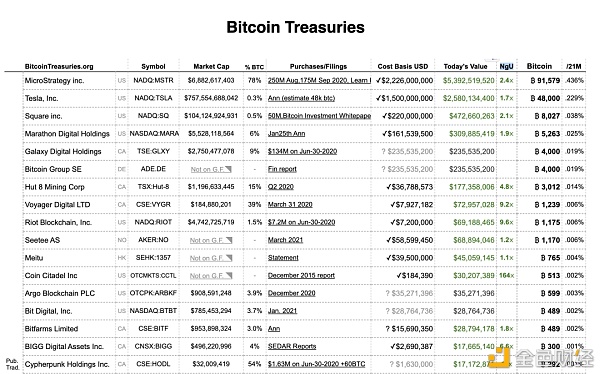Screen dimensions: 600x374
Task: Open Voyager Digital 'March 31 2020' filing
Action: 290,205
